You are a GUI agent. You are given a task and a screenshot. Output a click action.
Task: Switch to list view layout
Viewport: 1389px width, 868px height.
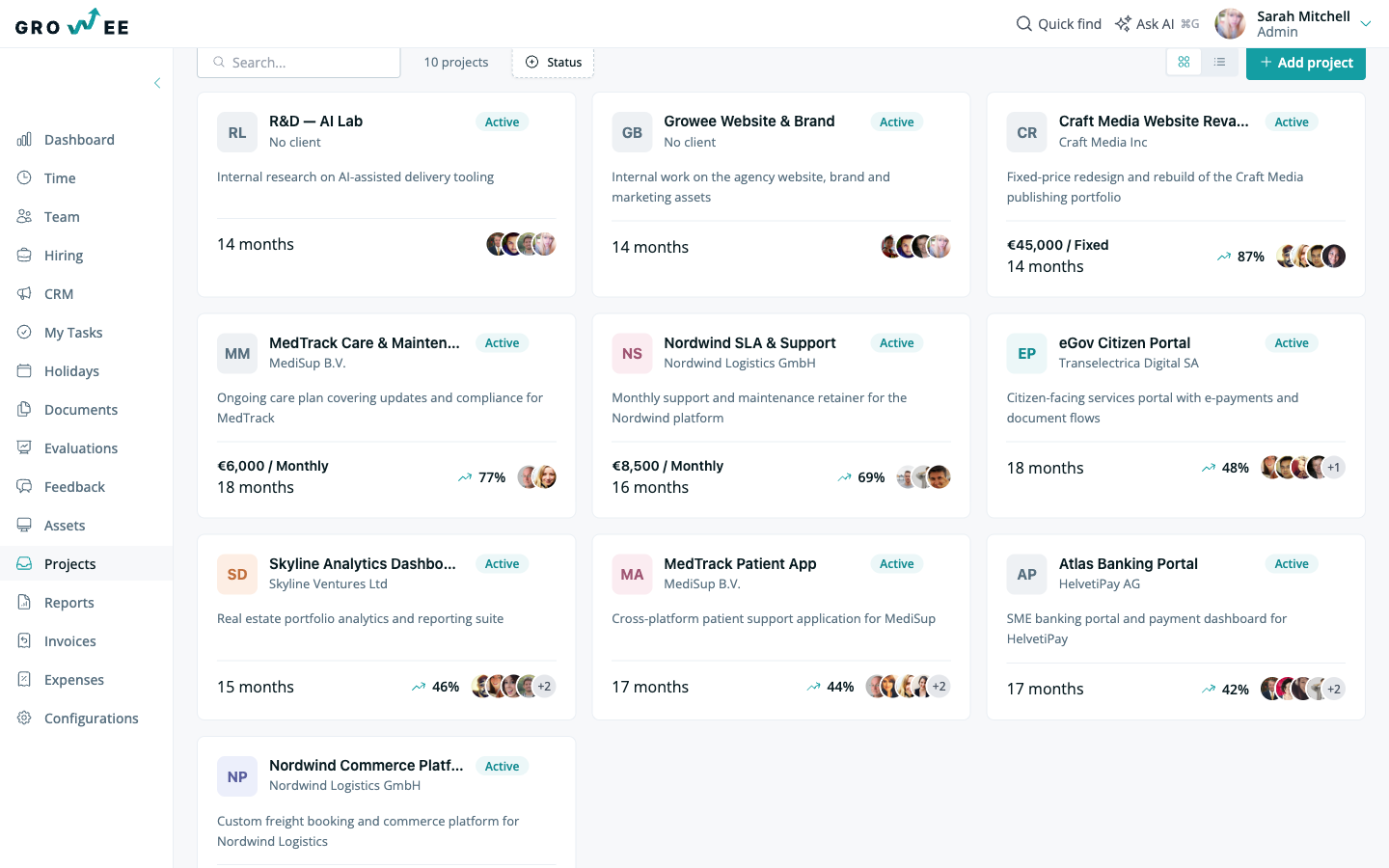pyautogui.click(x=1219, y=62)
